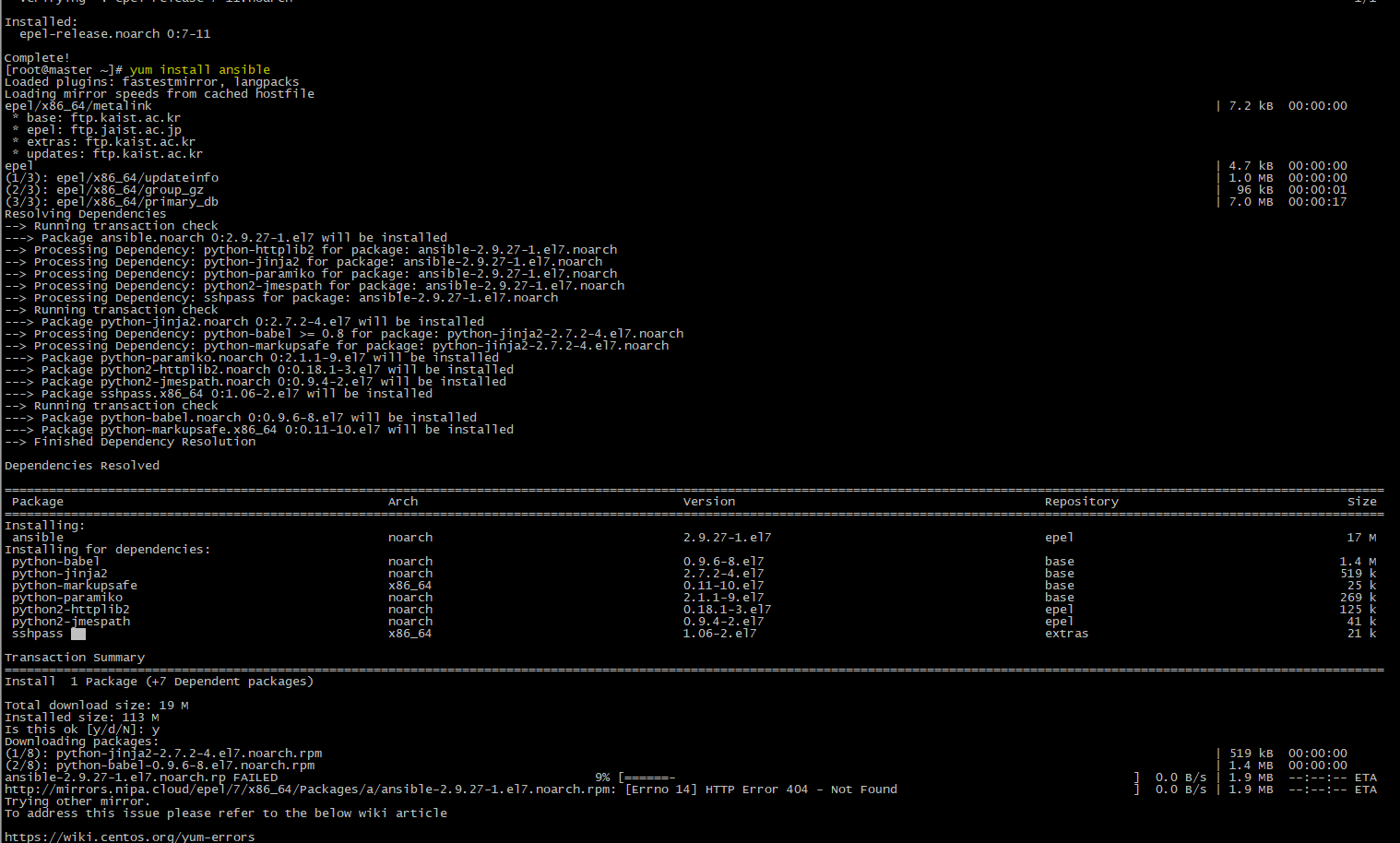Click the 'Size' column header
This screenshot has width=1400, height=843.
point(1362,502)
